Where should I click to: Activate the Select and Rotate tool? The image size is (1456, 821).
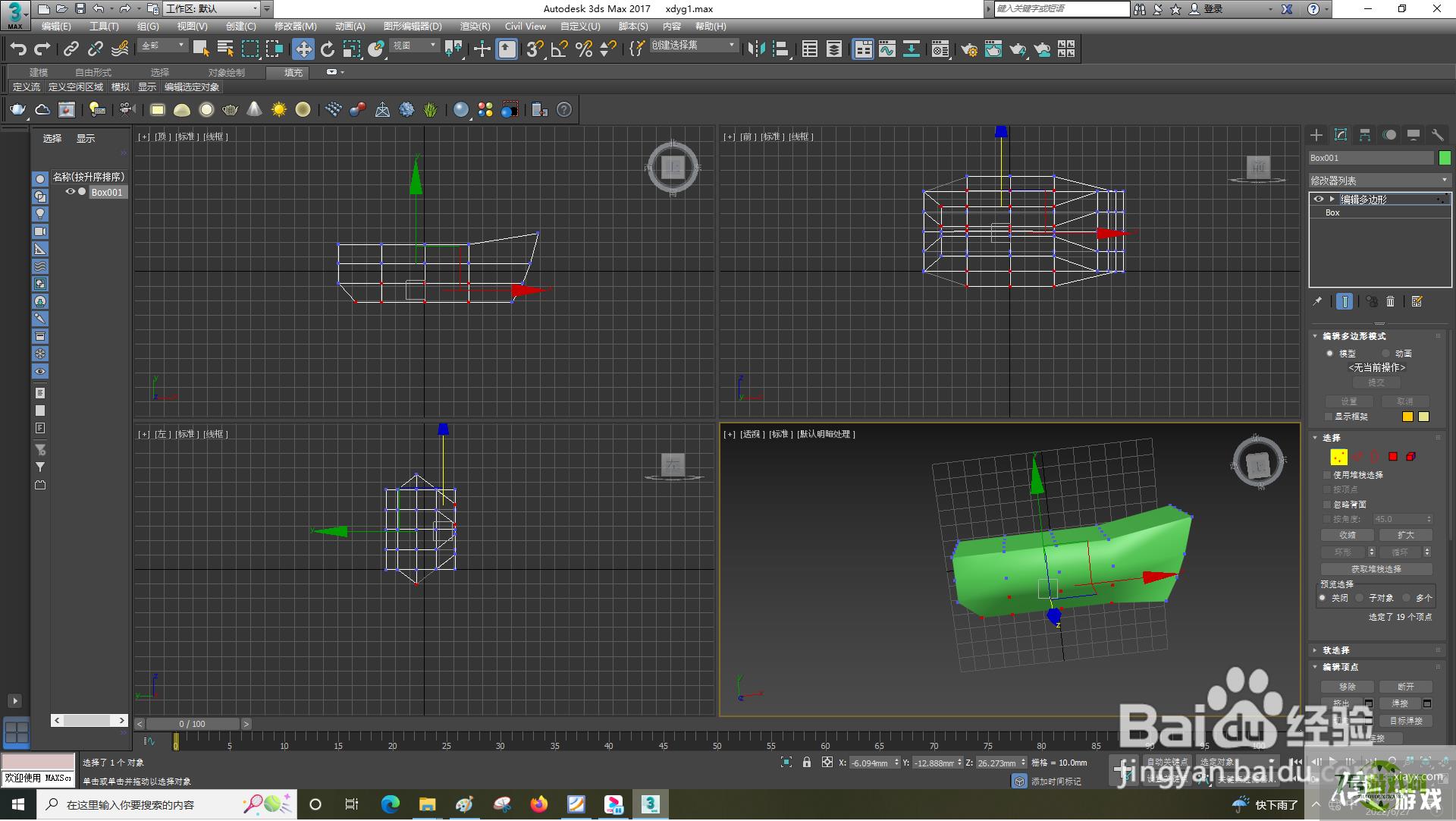(328, 49)
